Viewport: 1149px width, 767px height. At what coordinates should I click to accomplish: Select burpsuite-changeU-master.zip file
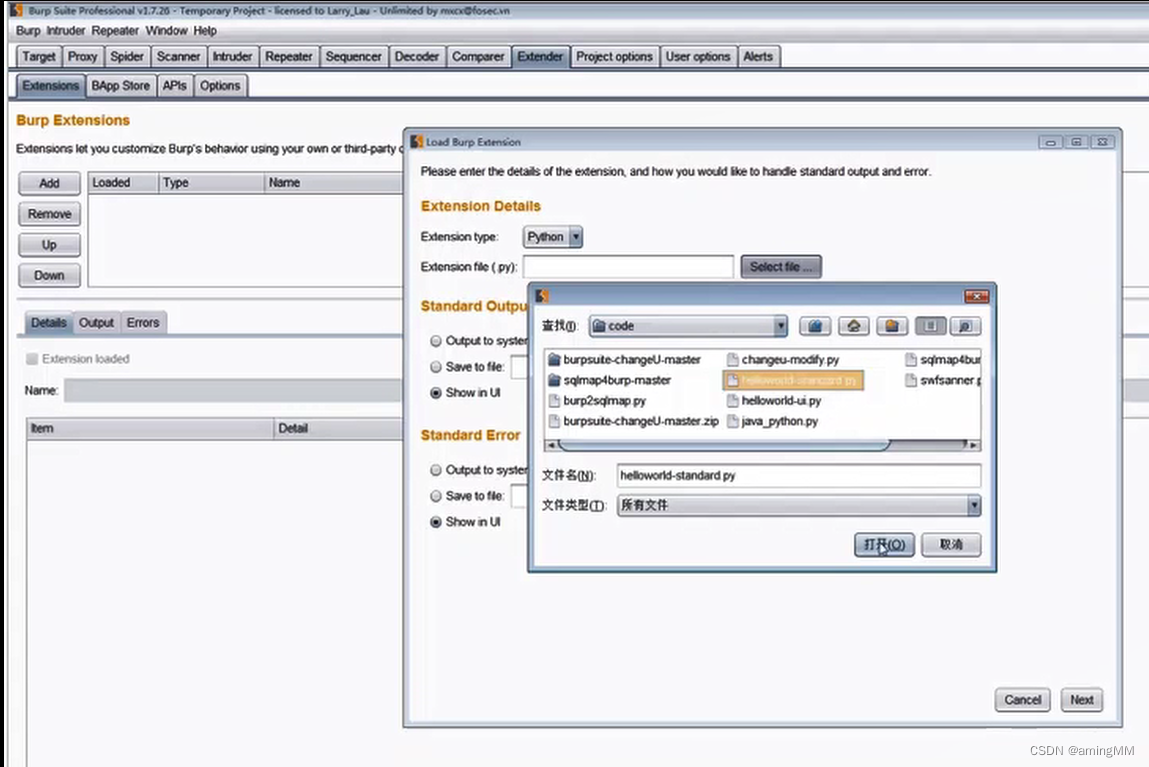coord(634,421)
